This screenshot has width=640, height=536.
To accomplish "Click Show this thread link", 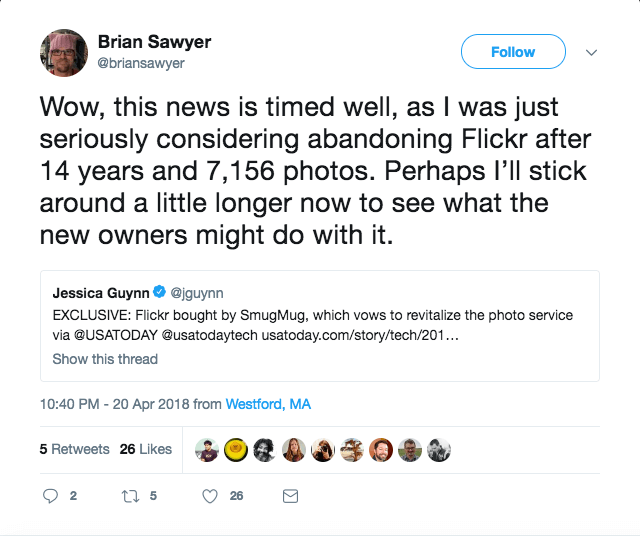I will (x=105, y=358).
